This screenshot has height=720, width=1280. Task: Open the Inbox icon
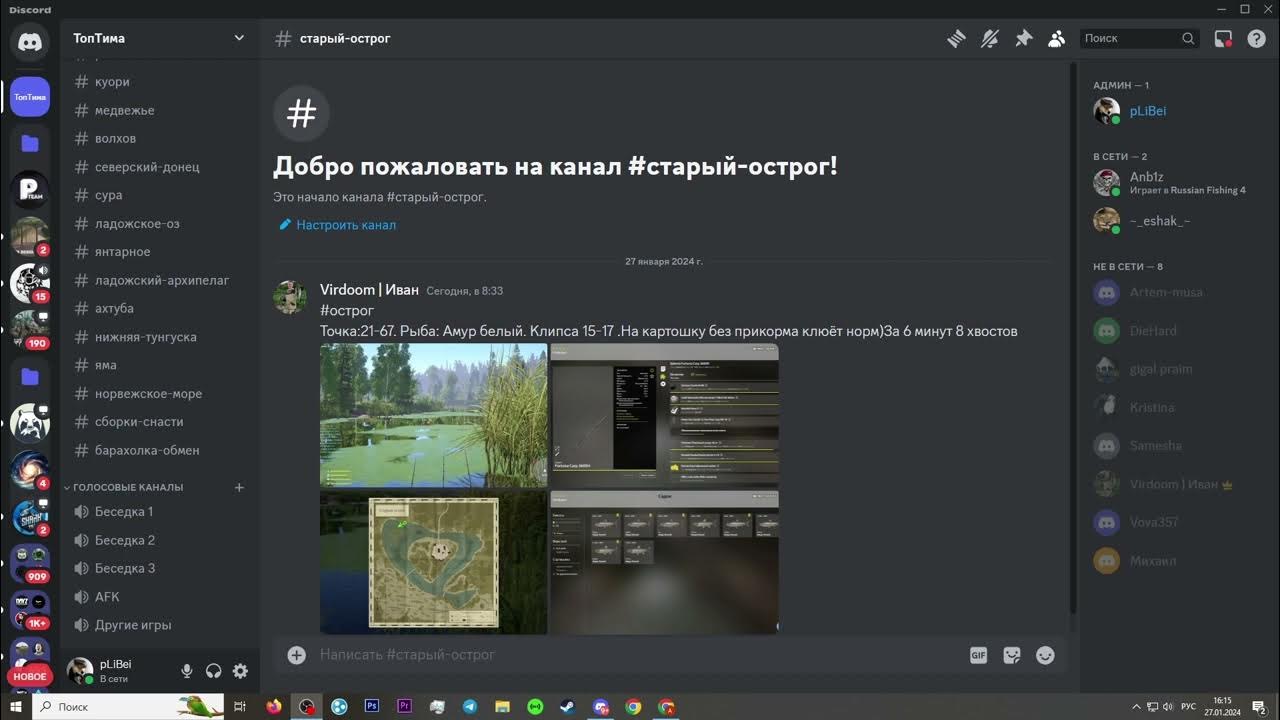pos(1223,38)
